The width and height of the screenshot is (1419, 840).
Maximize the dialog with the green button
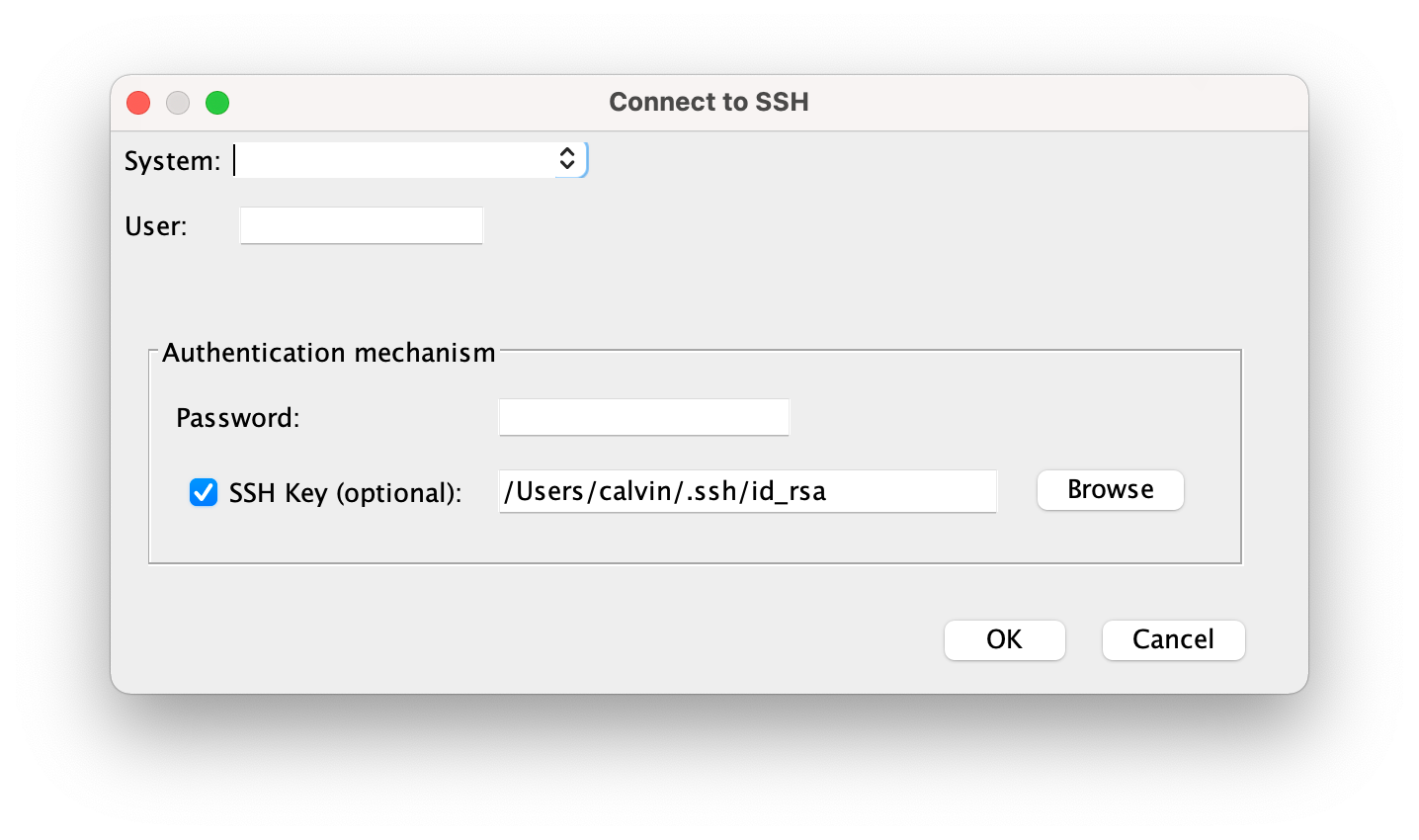pyautogui.click(x=217, y=103)
